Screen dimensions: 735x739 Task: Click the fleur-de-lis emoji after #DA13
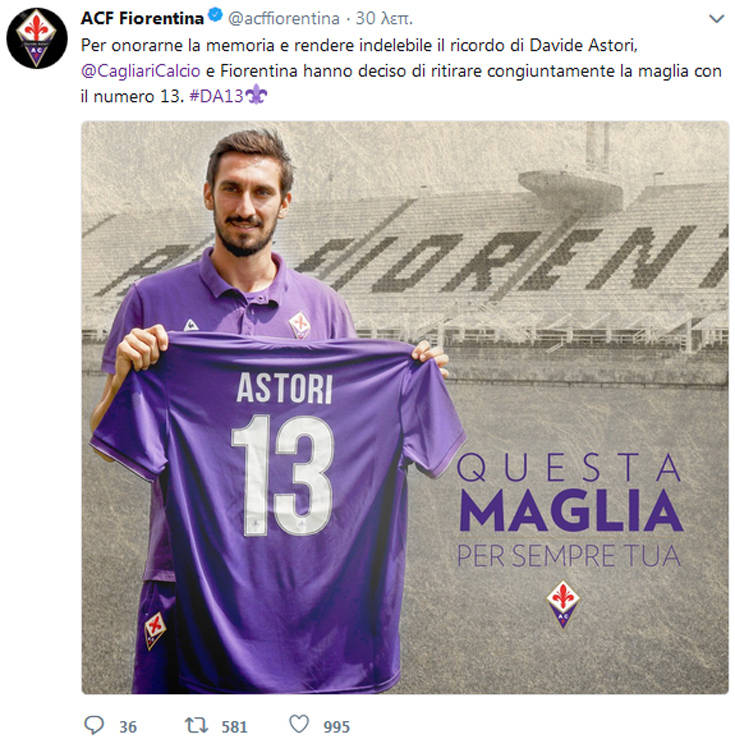coord(256,94)
